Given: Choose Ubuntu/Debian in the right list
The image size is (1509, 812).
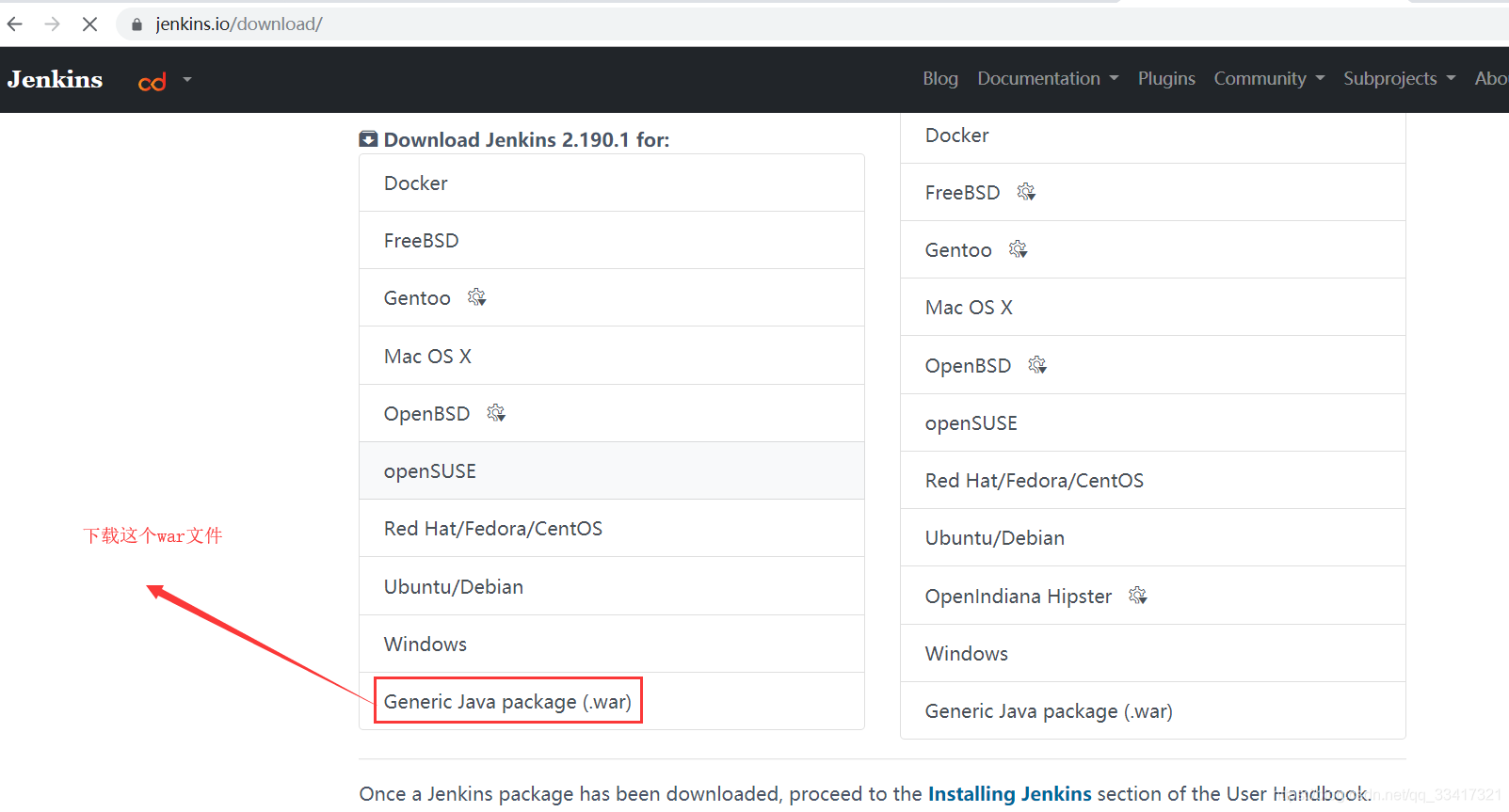Looking at the screenshot, I should pos(1153,538).
